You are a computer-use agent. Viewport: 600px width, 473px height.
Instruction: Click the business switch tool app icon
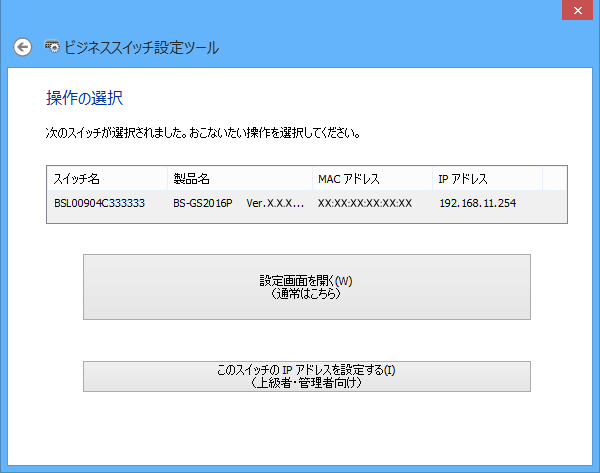(x=52, y=47)
